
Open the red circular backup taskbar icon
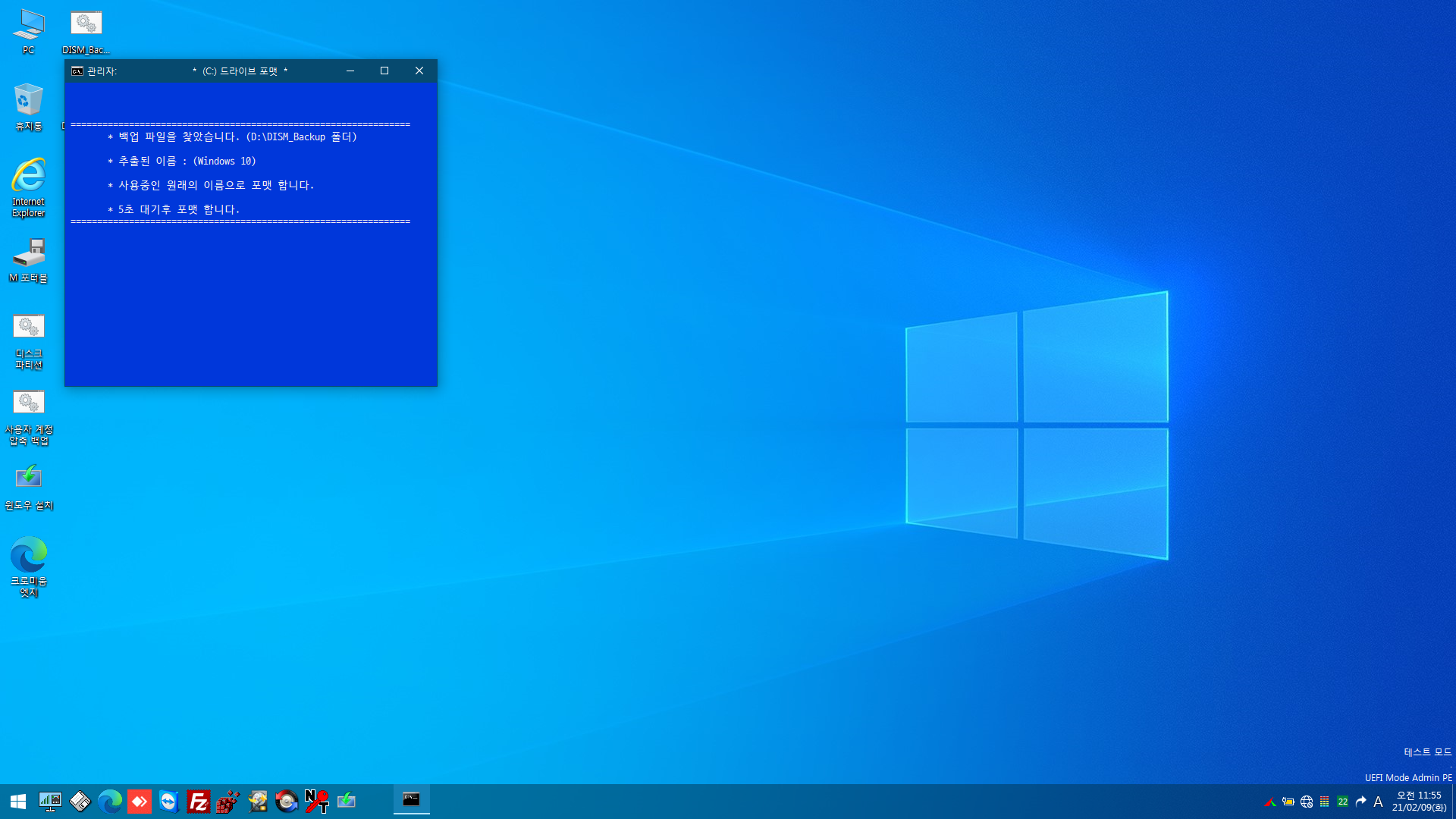click(287, 801)
